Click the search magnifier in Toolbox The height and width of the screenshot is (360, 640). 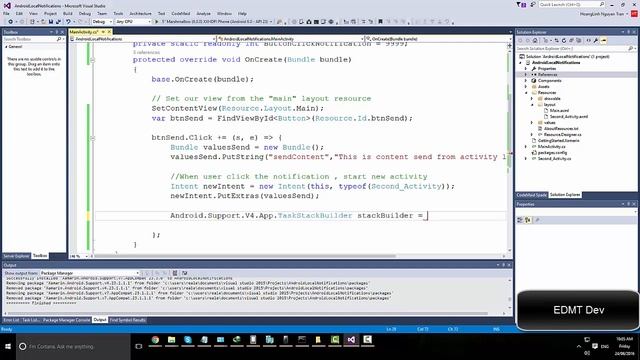[x=59, y=39]
